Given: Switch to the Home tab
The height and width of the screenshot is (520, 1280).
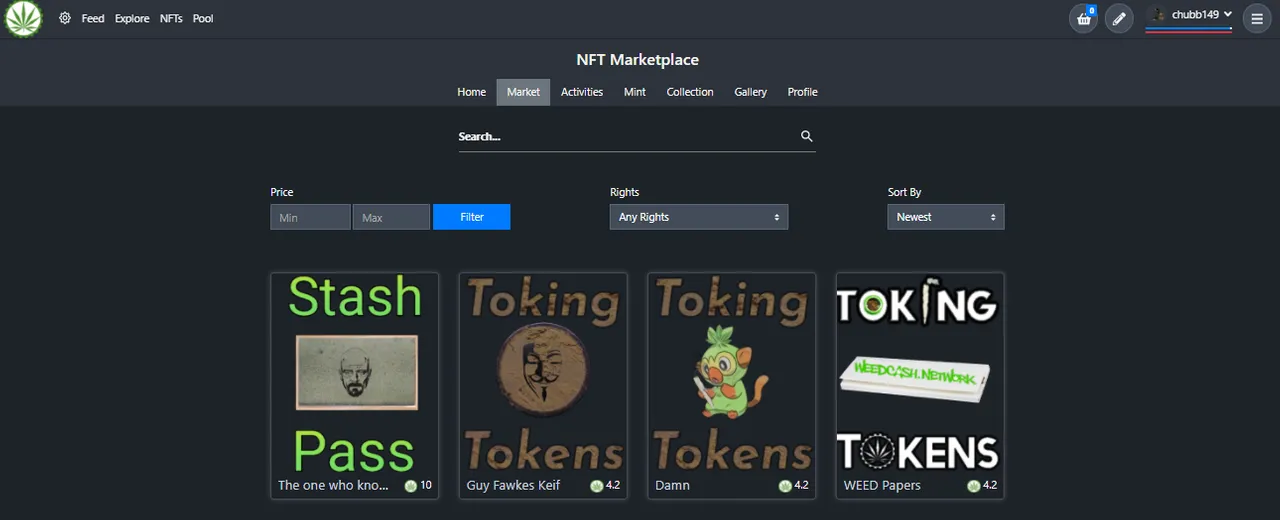Looking at the screenshot, I should click(472, 92).
